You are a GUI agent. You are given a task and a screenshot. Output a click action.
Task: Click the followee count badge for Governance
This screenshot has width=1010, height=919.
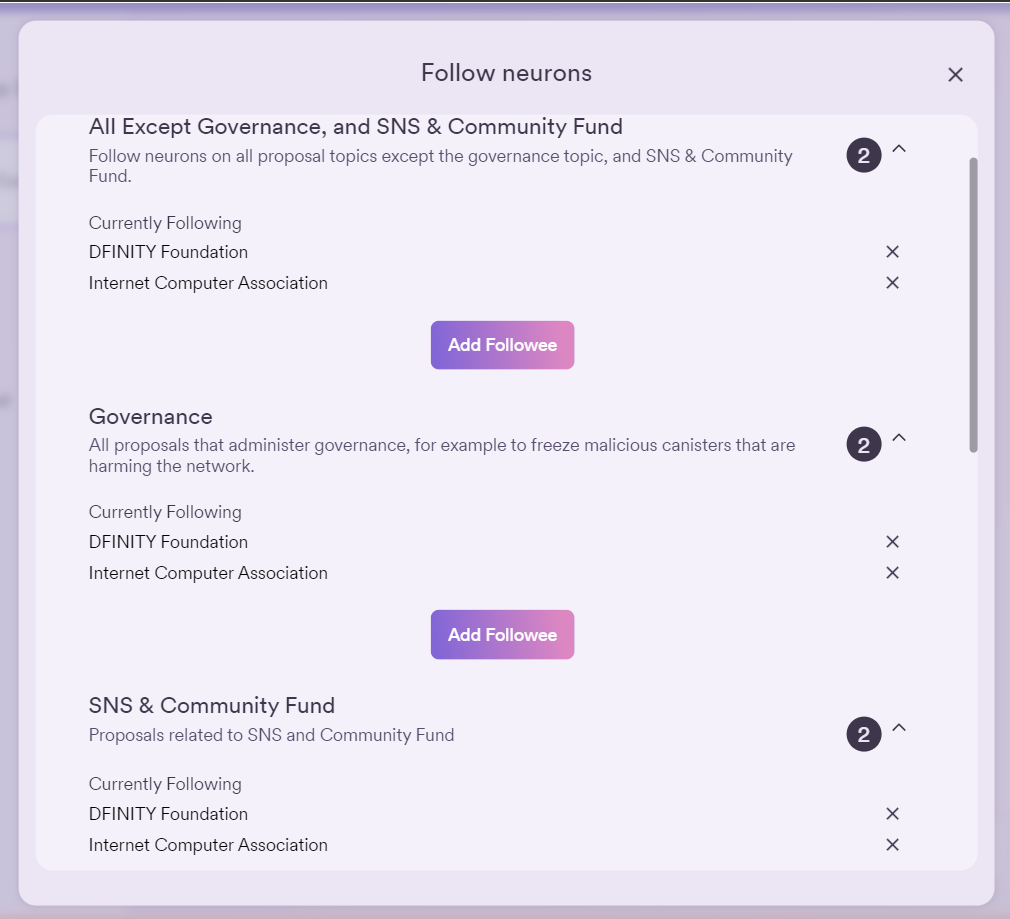(x=864, y=444)
